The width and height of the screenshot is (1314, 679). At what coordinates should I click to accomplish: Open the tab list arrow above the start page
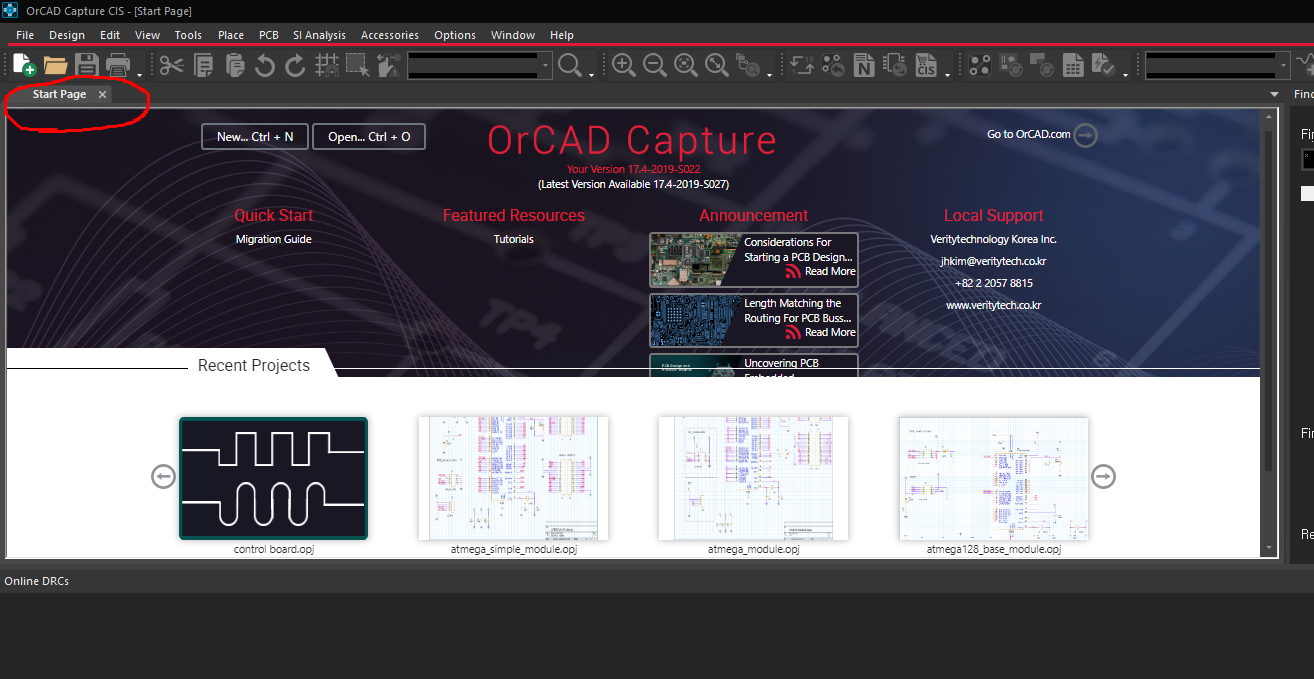click(1274, 94)
